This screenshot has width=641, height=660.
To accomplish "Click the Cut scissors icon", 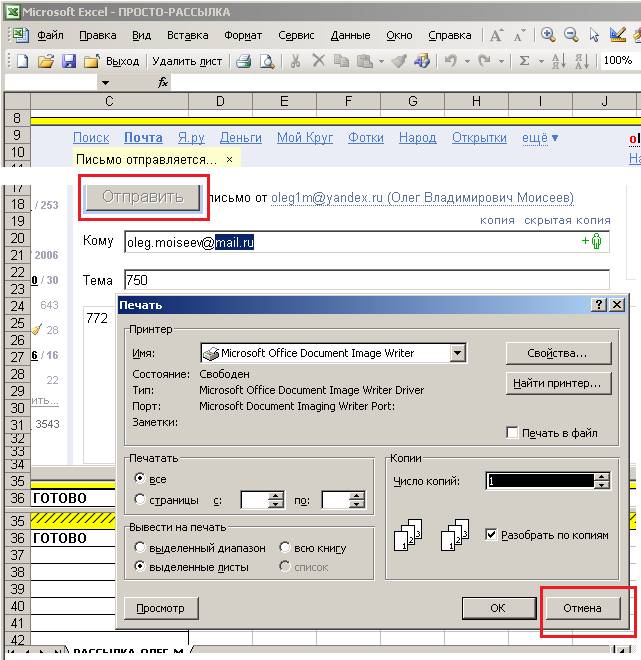I will pyautogui.click(x=295, y=61).
